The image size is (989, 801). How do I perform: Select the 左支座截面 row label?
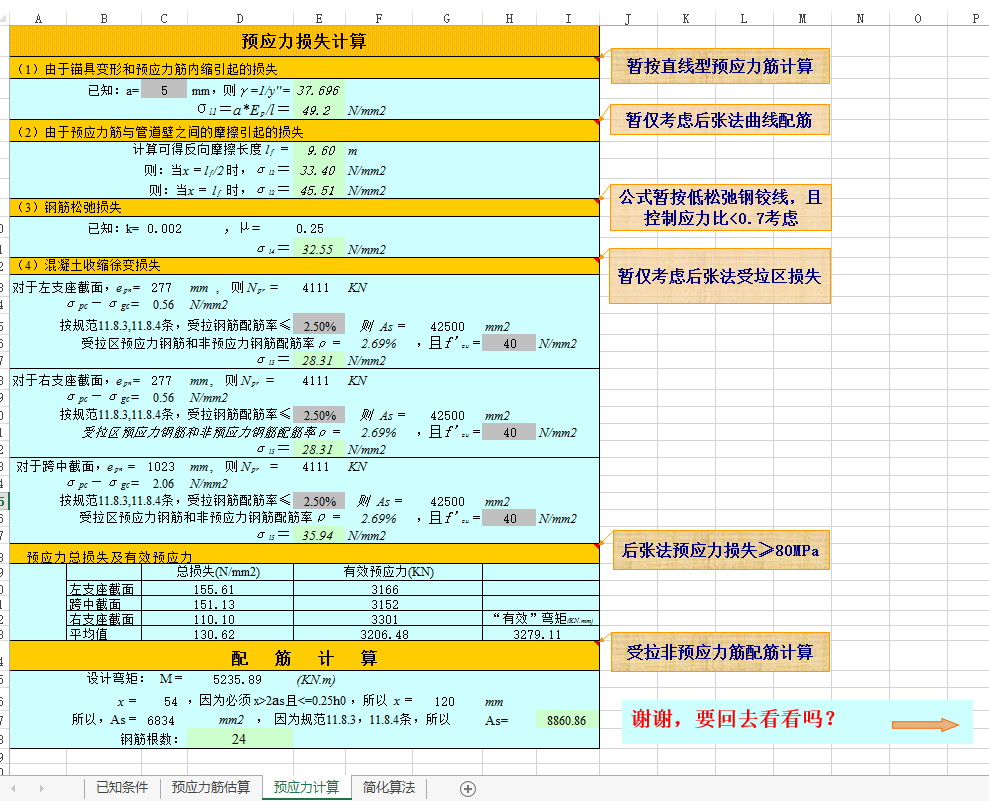pos(102,590)
